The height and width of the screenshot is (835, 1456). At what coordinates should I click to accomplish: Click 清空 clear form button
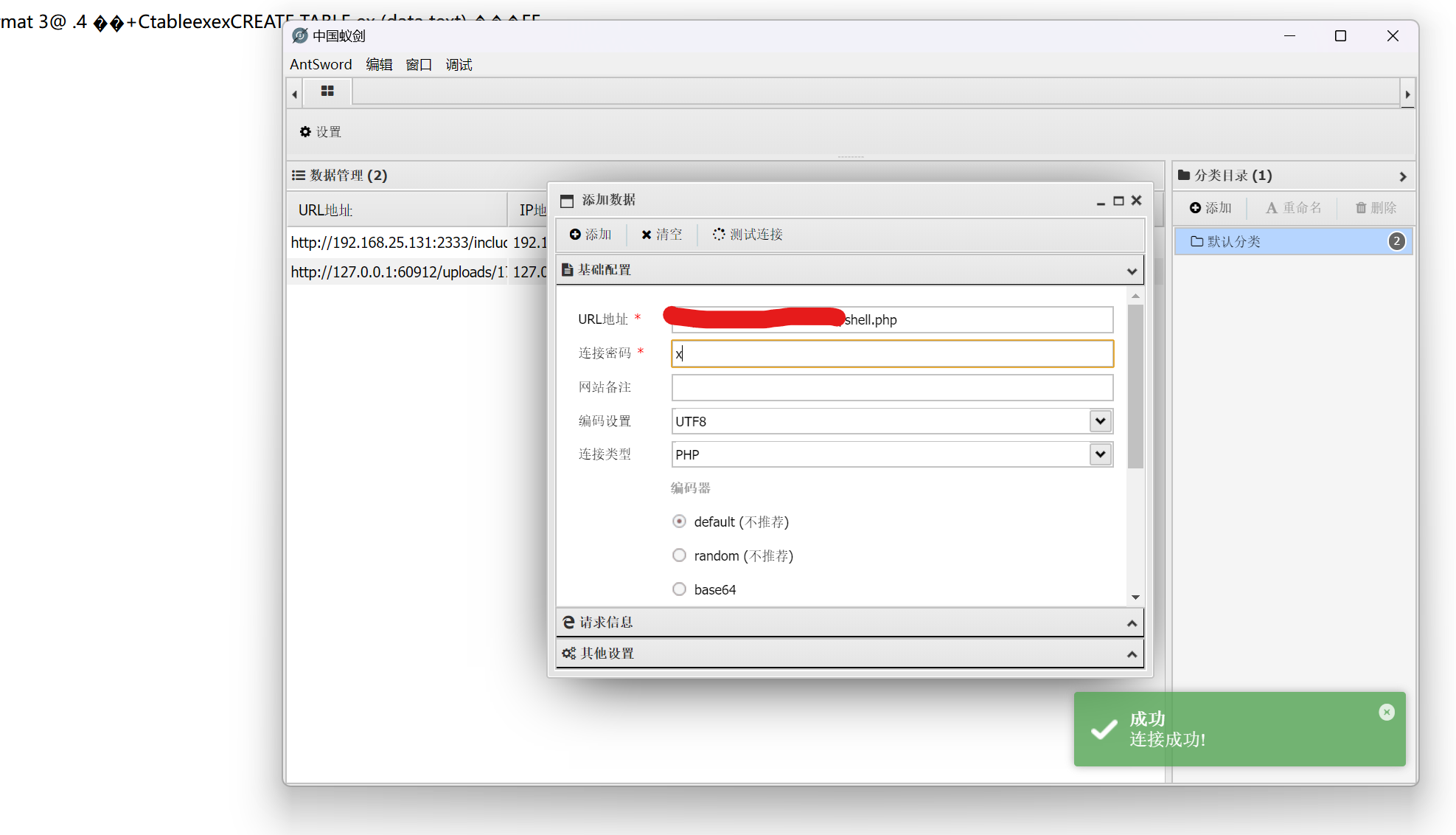(661, 235)
